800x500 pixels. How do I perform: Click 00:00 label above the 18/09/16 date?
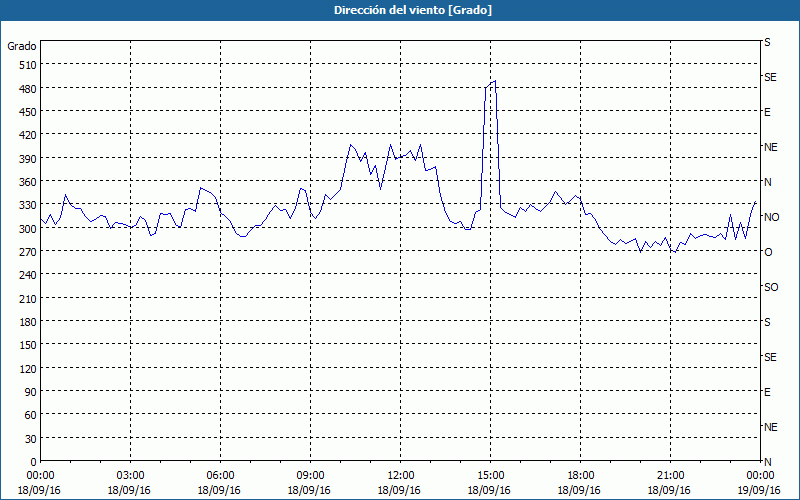41,476
